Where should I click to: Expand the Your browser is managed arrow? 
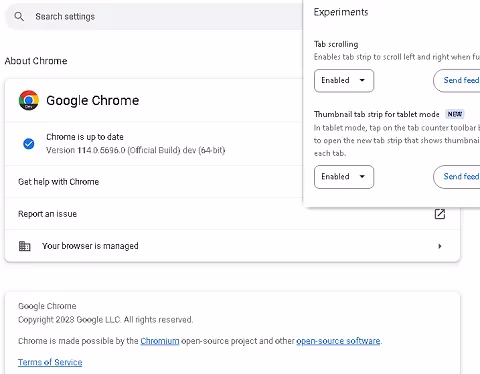(x=440, y=246)
